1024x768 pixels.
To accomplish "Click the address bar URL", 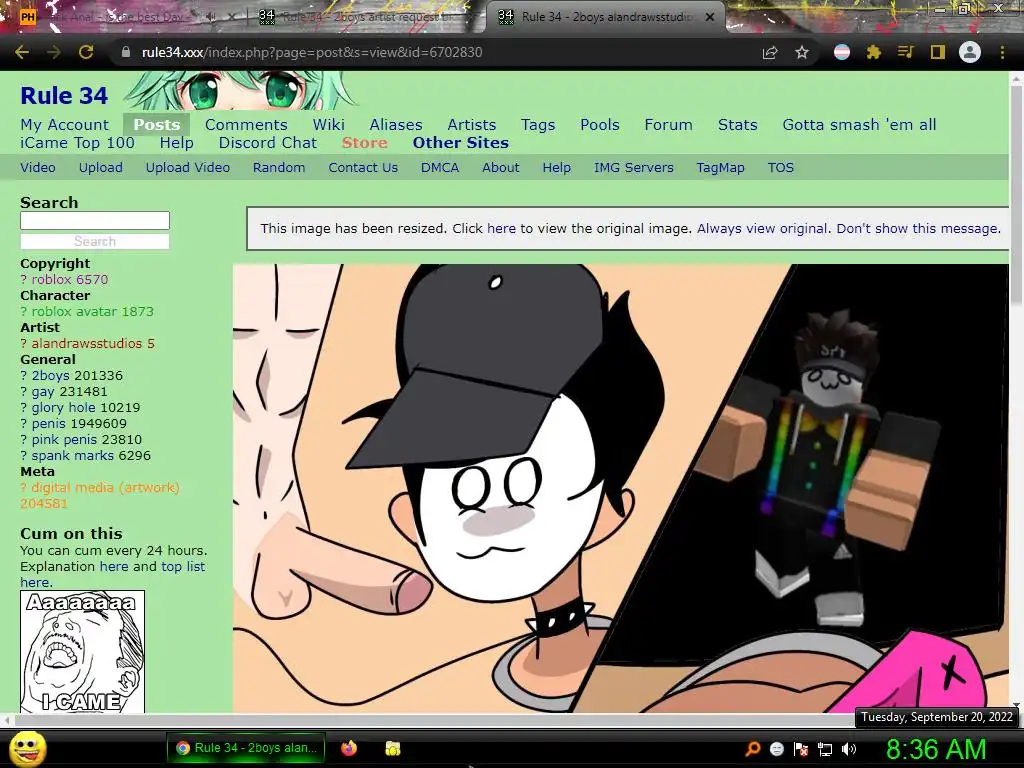I will click(x=312, y=52).
